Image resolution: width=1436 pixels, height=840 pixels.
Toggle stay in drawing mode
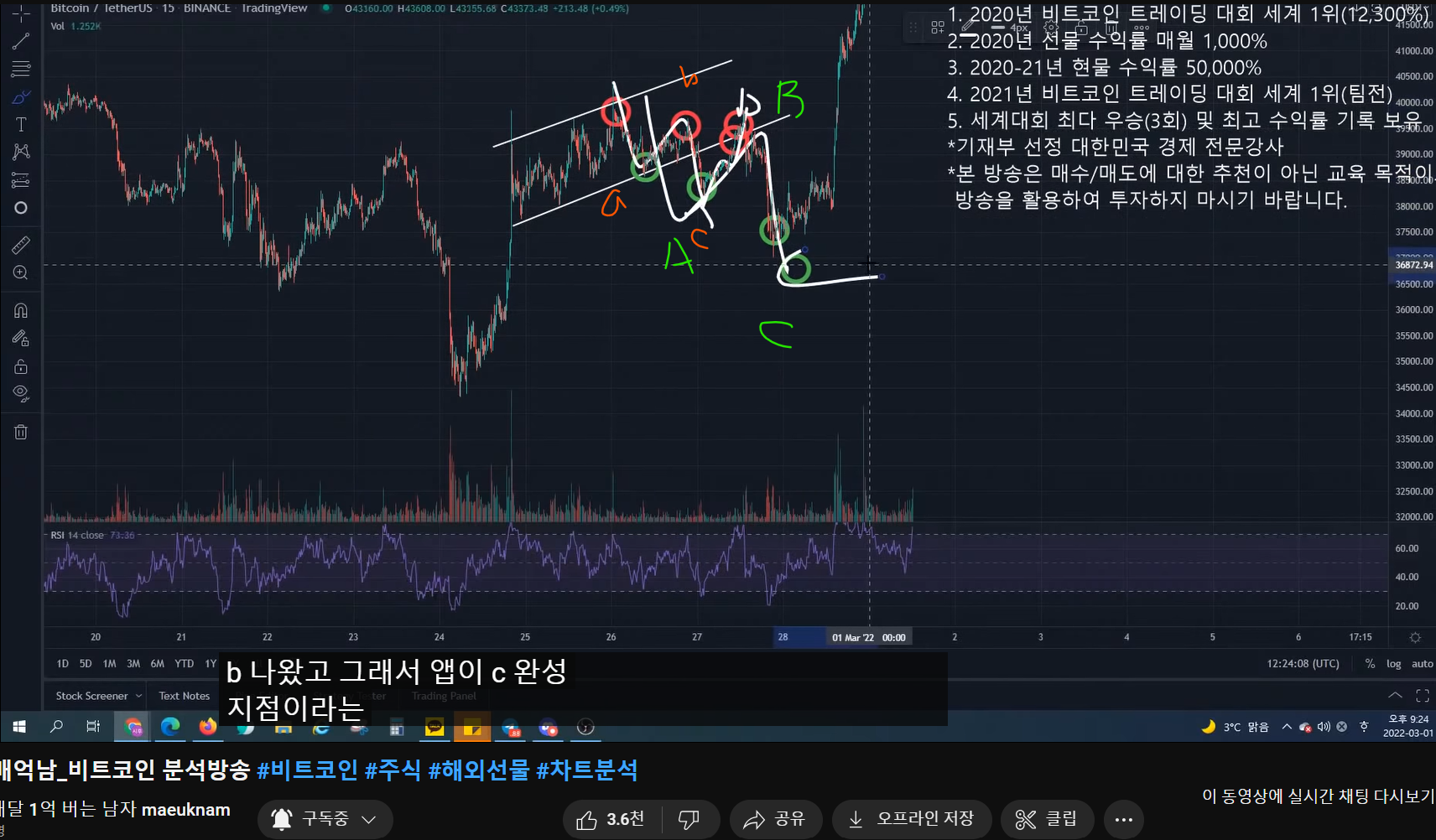(x=21, y=339)
